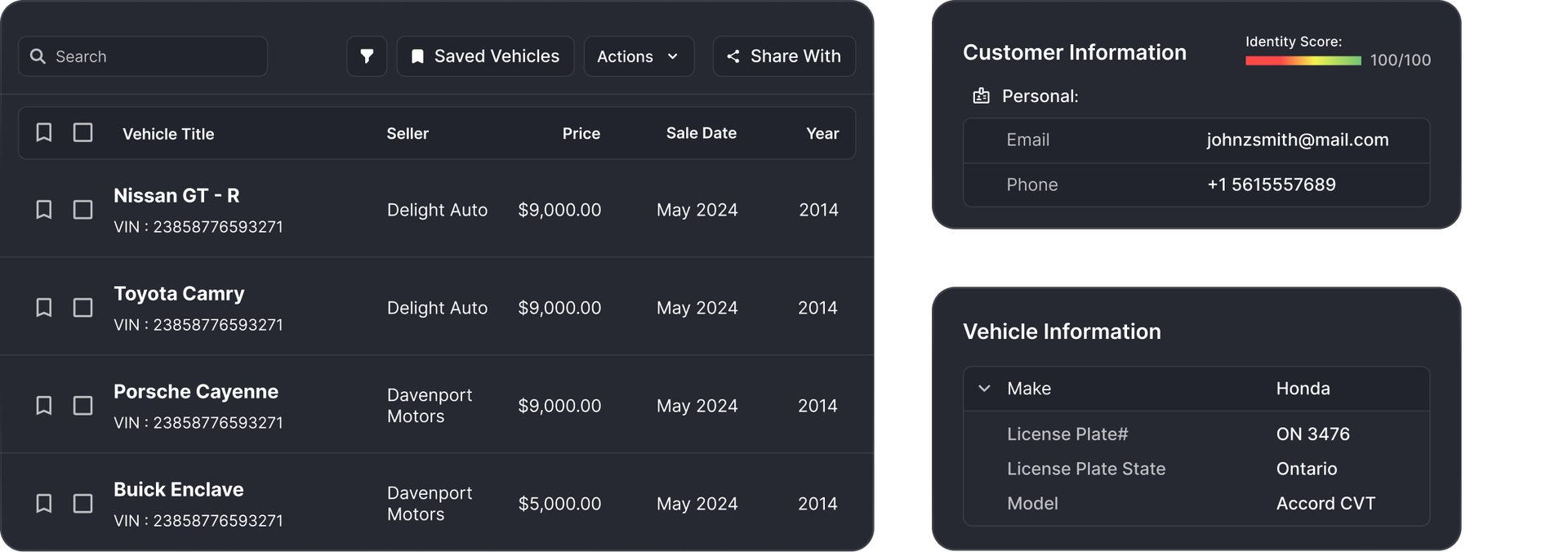The image size is (1568, 552).
Task: Sort by the Price column header
Action: click(x=581, y=133)
